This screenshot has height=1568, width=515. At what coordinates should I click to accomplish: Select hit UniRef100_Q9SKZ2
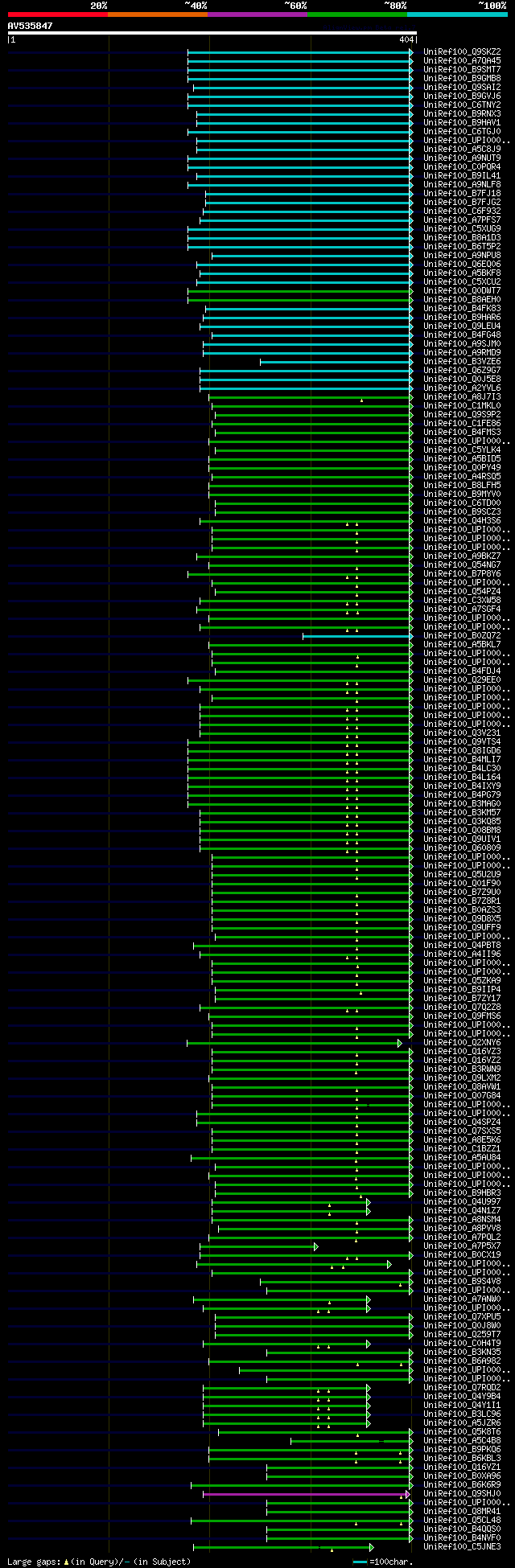click(x=462, y=52)
